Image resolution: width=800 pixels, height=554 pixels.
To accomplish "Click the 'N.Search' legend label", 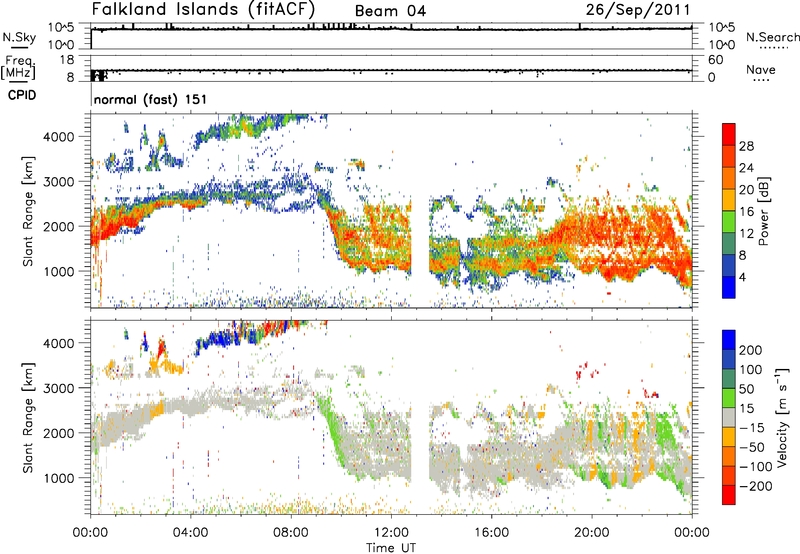I will click(x=773, y=37).
